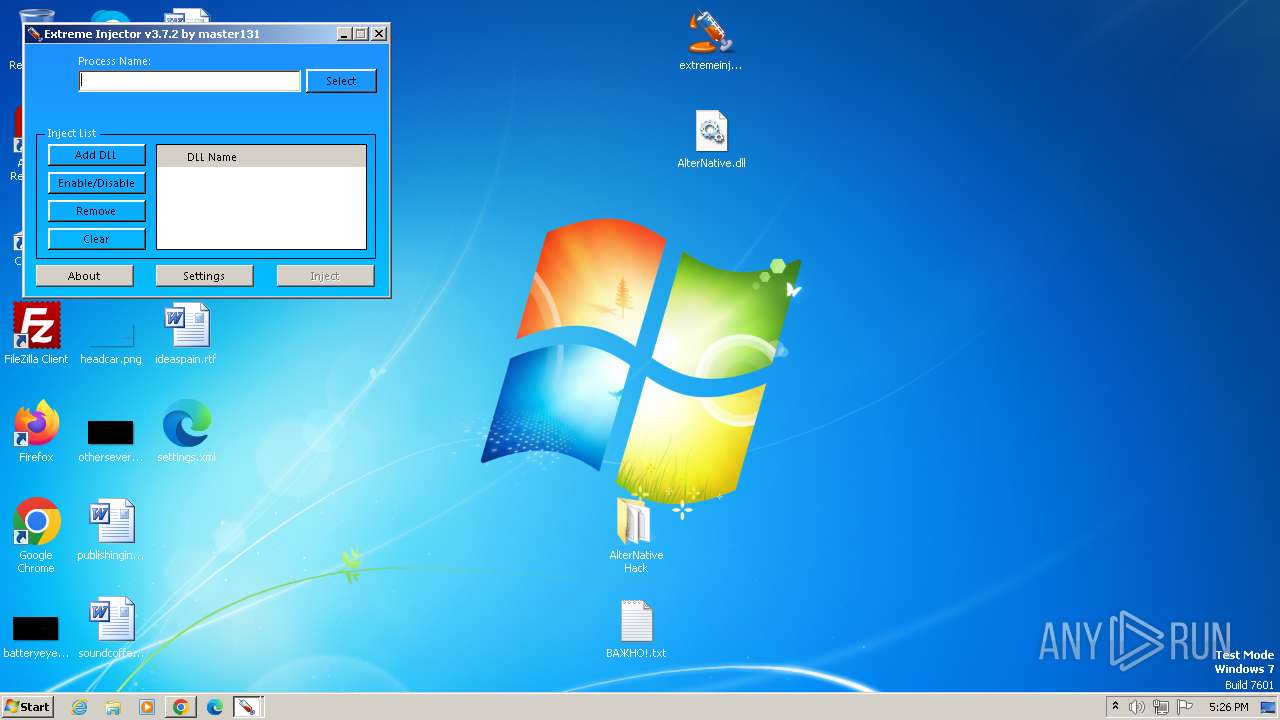
Task: Click Extreme Injector title bar icon
Action: coord(35,34)
